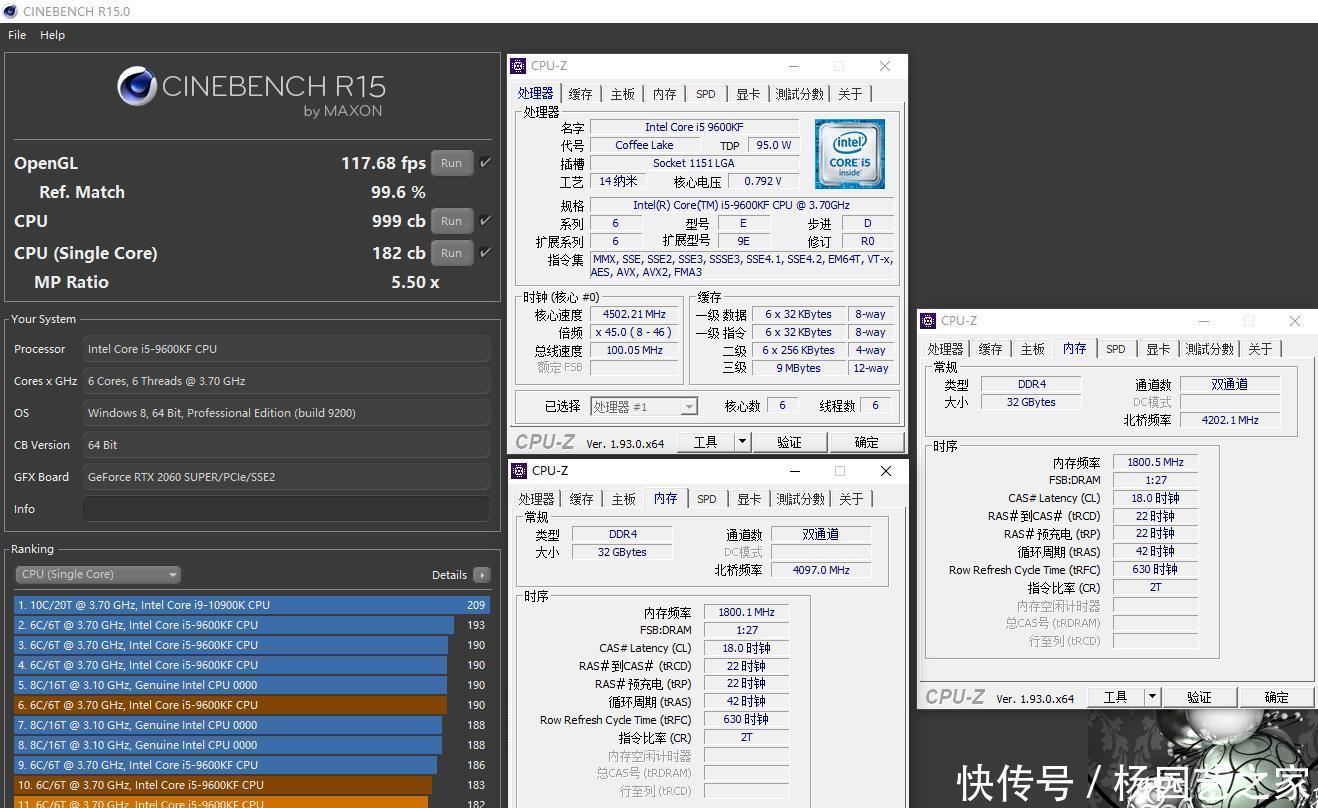Switch to 缓存 tab in right CPU-Z window
The width and height of the screenshot is (1318, 808).
(990, 349)
